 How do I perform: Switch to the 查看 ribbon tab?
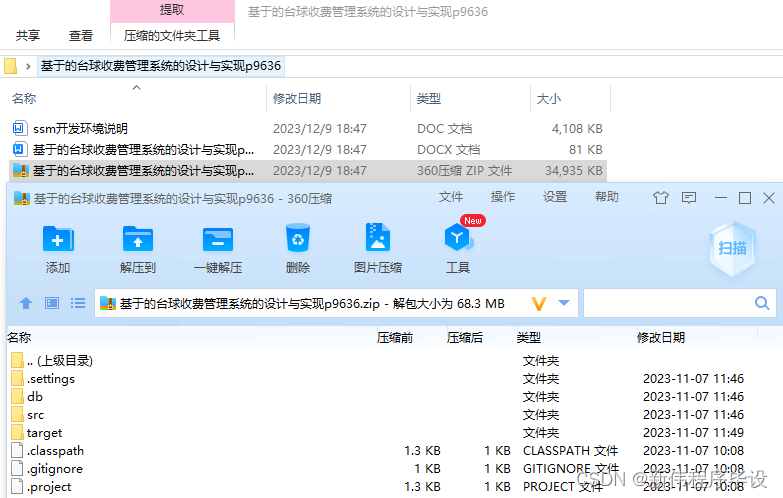pos(81,35)
